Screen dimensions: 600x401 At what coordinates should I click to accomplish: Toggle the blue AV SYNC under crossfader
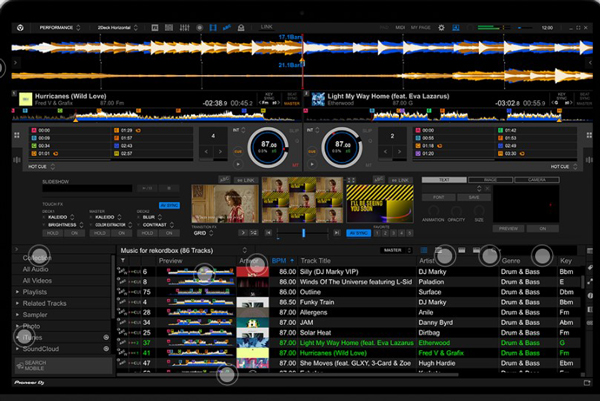pyautogui.click(x=359, y=233)
